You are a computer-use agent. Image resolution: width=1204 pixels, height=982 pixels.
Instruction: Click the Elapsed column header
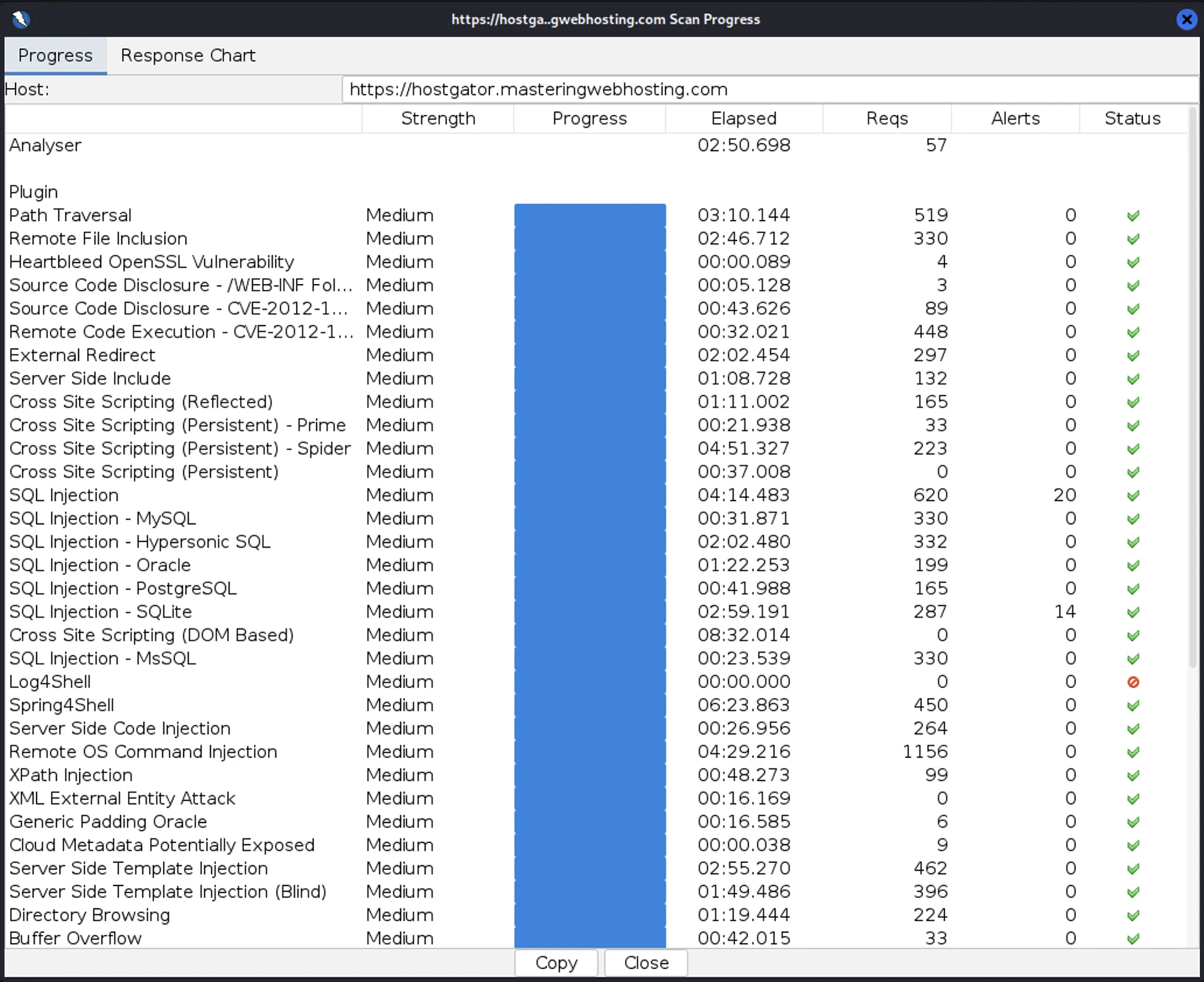[x=743, y=119]
